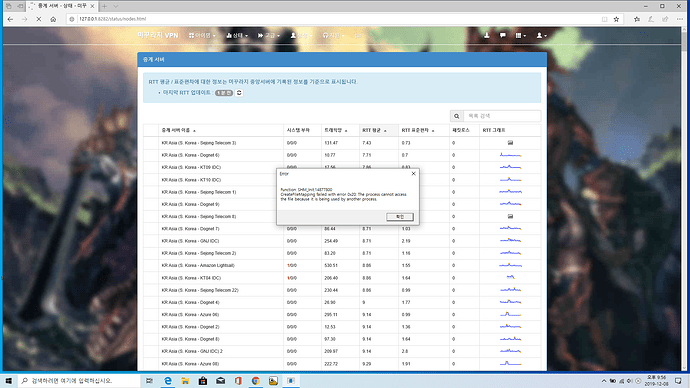Viewport: 690px width, 388px height.
Task: Open a new browser tab
Action: click(x=104, y=6)
